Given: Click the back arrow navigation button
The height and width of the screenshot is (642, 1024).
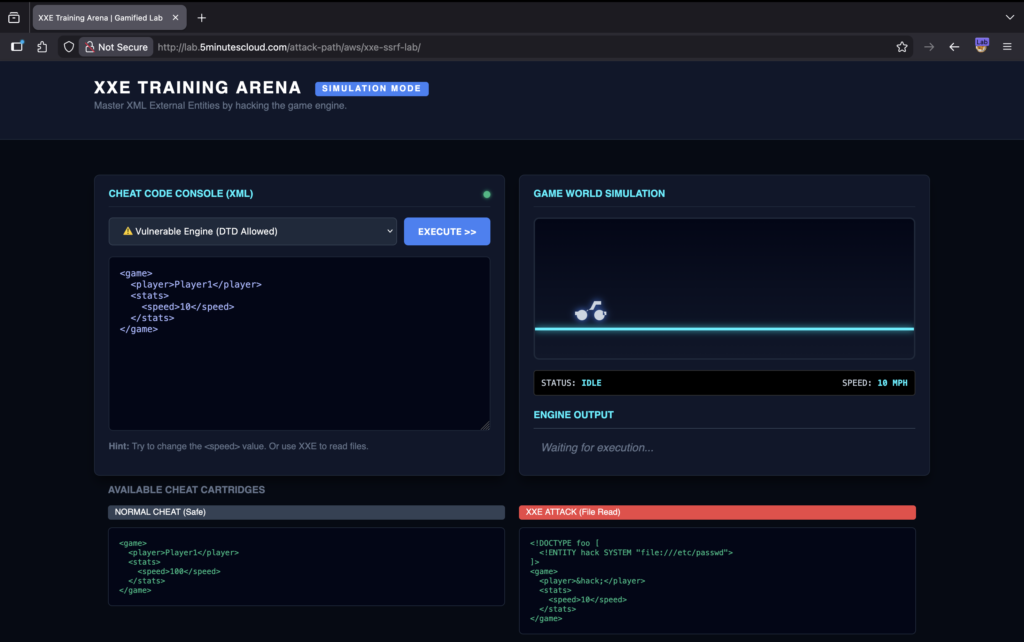Looking at the screenshot, I should [x=954, y=47].
